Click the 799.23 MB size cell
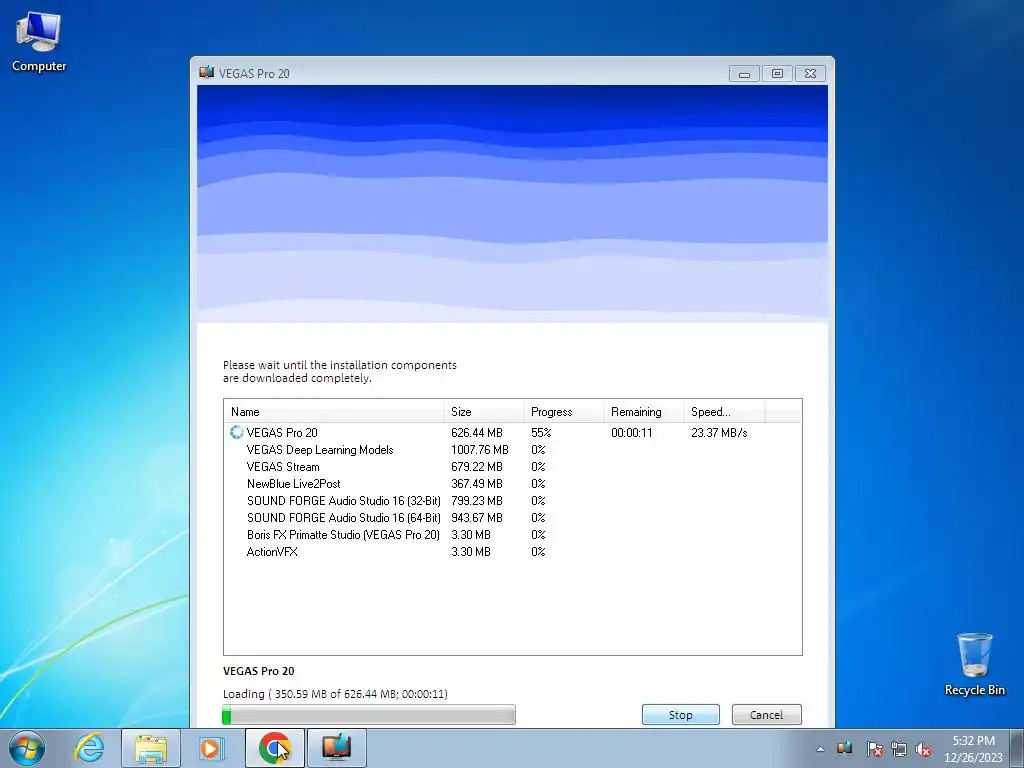 pyautogui.click(x=477, y=500)
